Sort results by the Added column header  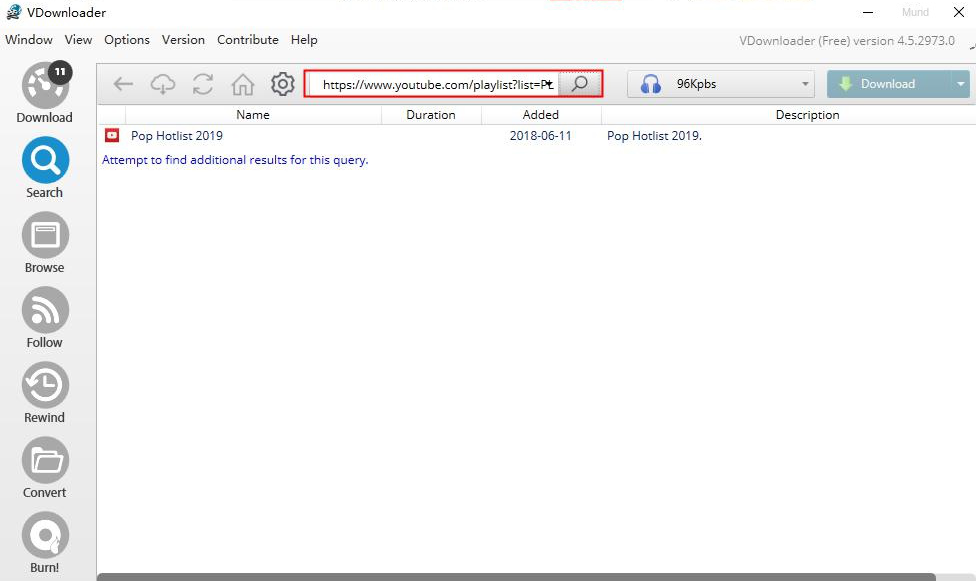click(541, 115)
